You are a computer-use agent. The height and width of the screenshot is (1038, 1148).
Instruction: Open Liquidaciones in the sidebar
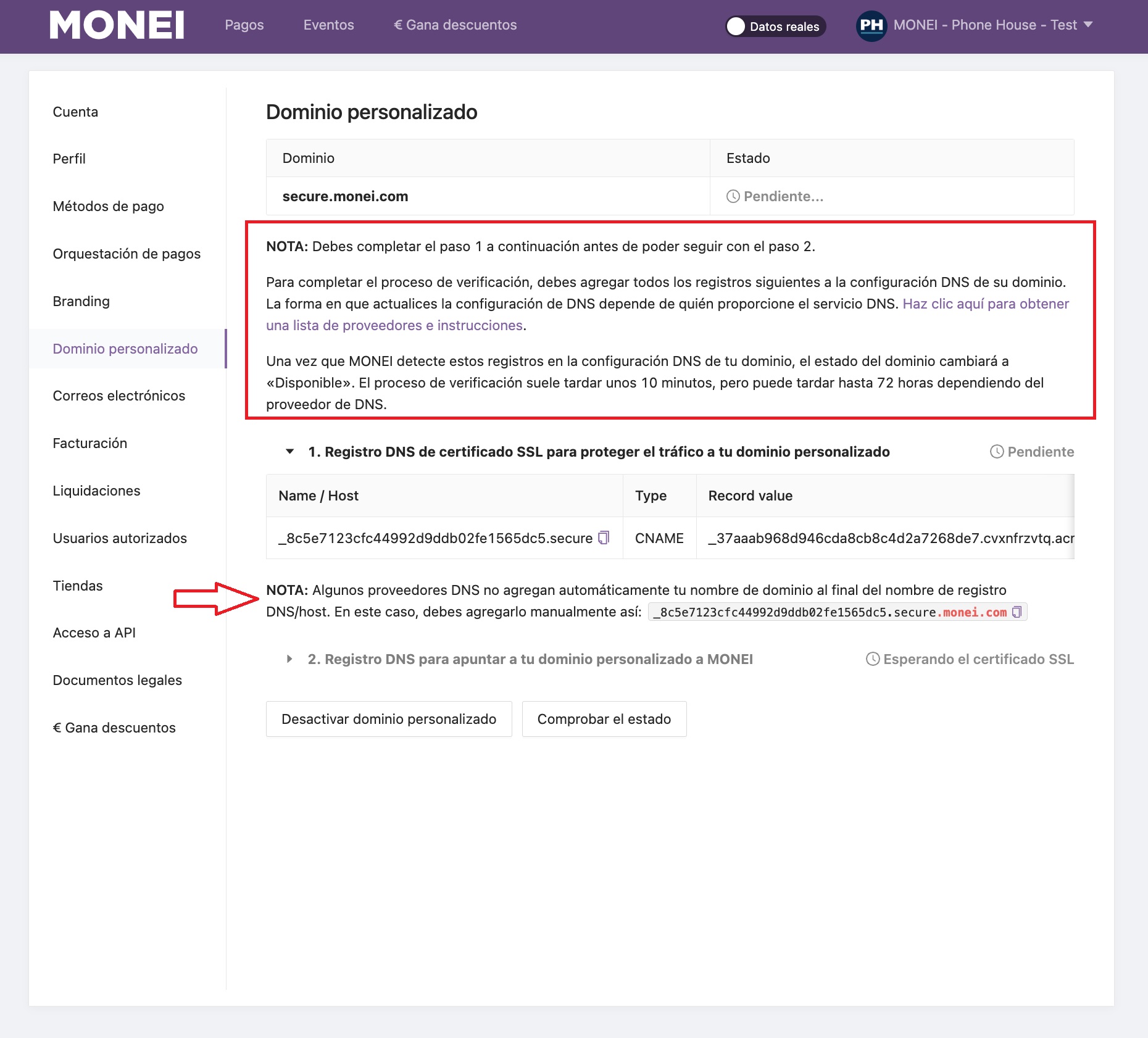tap(96, 491)
